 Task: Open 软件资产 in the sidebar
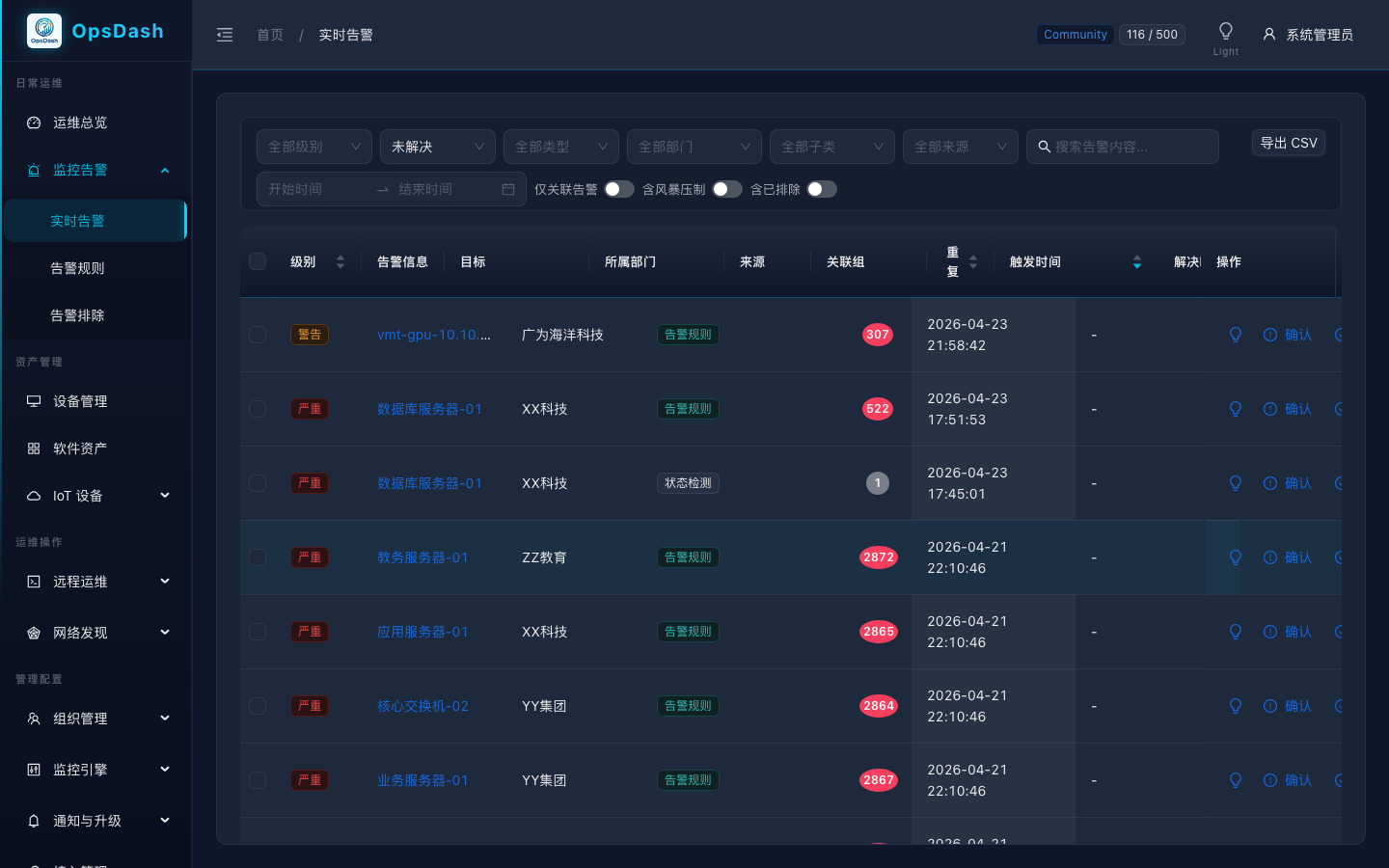(95, 448)
